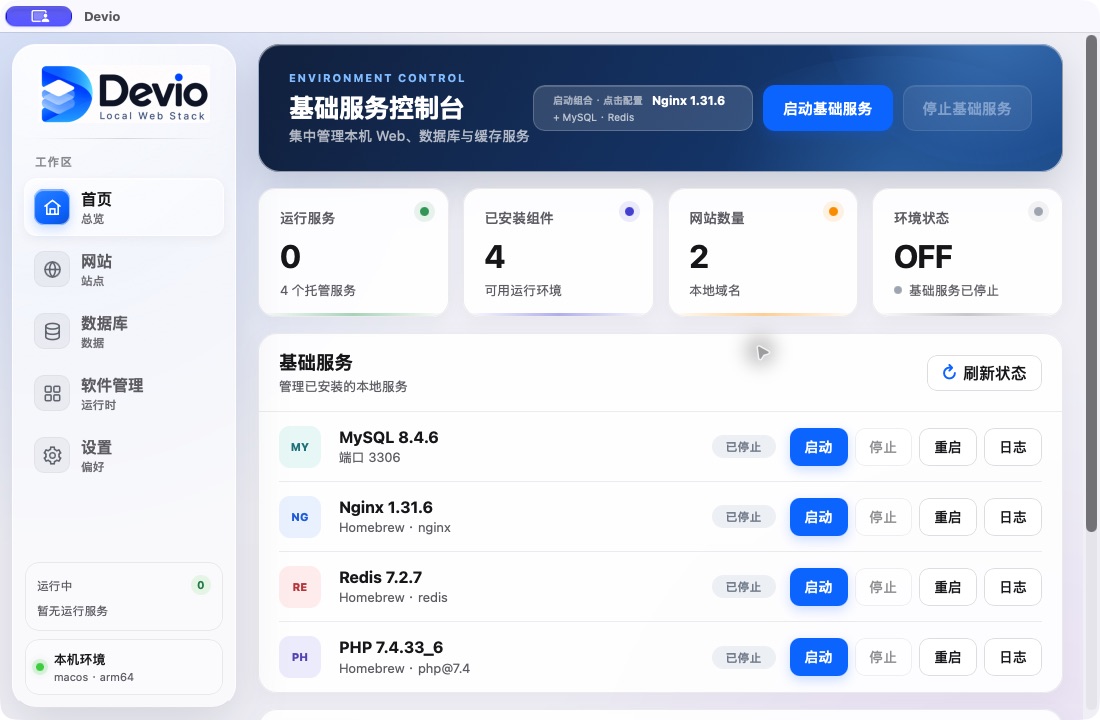Click 刷新状态 button

[984, 373]
